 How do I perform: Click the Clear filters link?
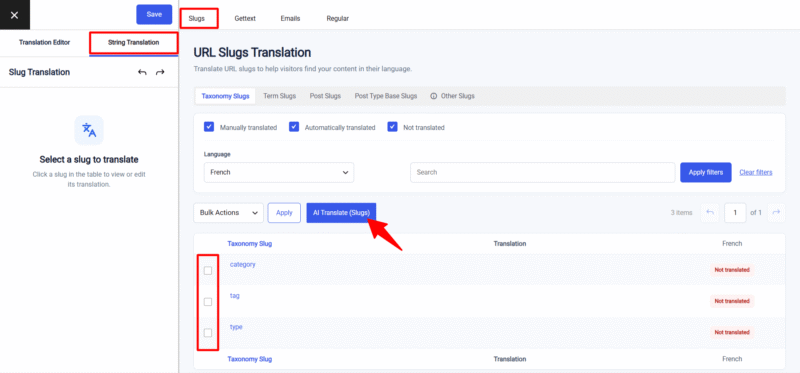point(756,172)
